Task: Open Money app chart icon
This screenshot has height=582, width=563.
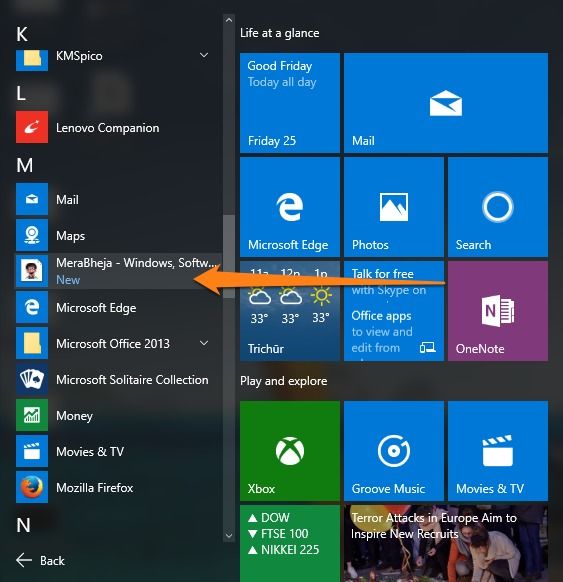Action: (32, 415)
